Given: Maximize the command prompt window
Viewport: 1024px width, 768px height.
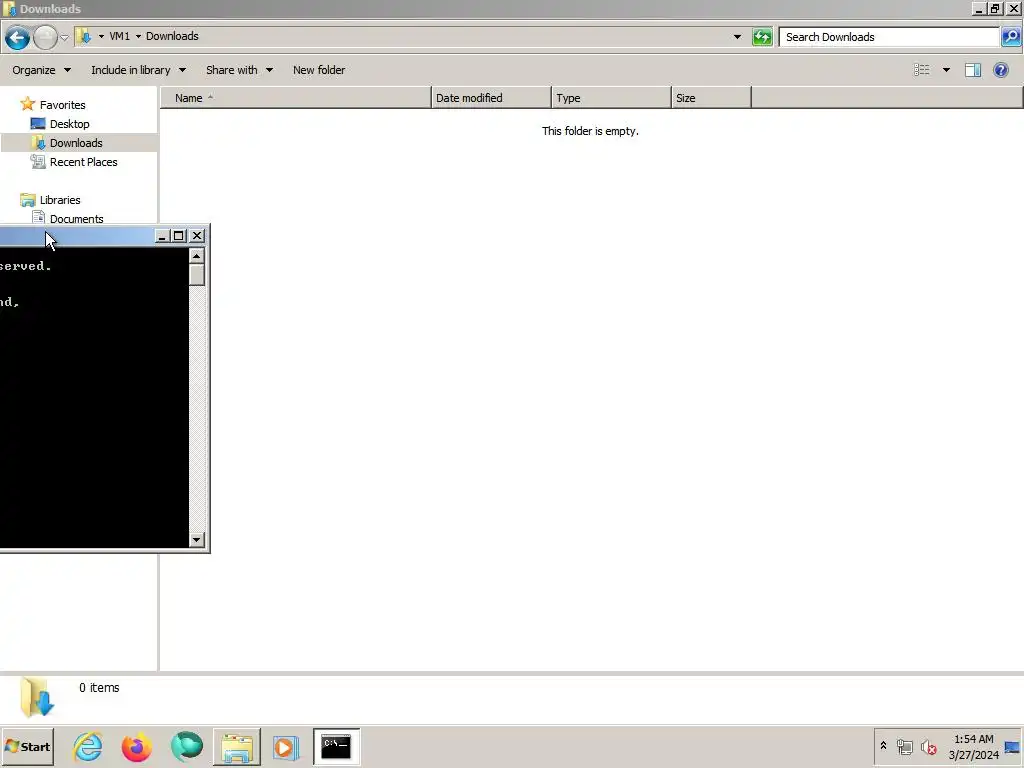Looking at the screenshot, I should [x=179, y=236].
